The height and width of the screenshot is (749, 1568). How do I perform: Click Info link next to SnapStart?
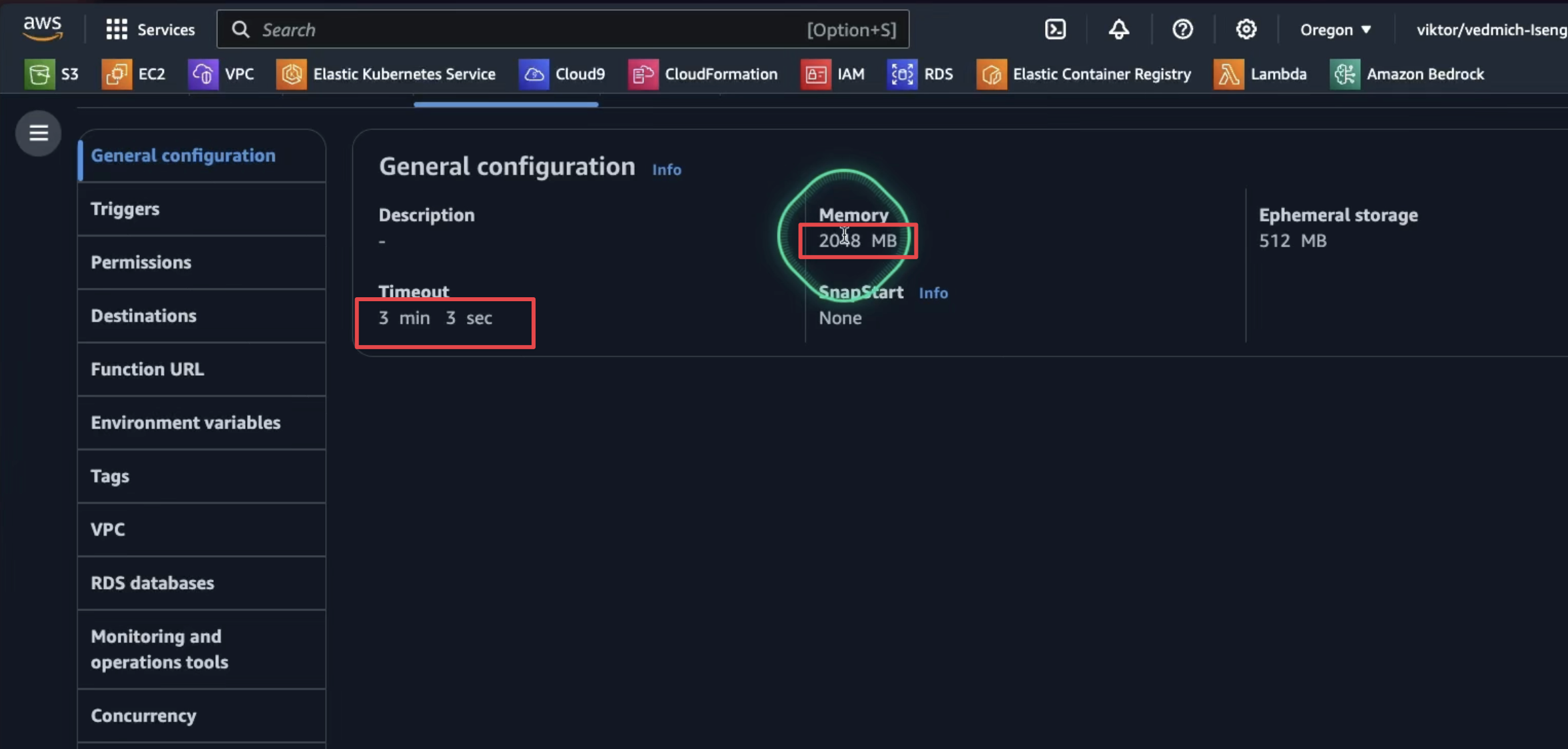[x=933, y=293]
